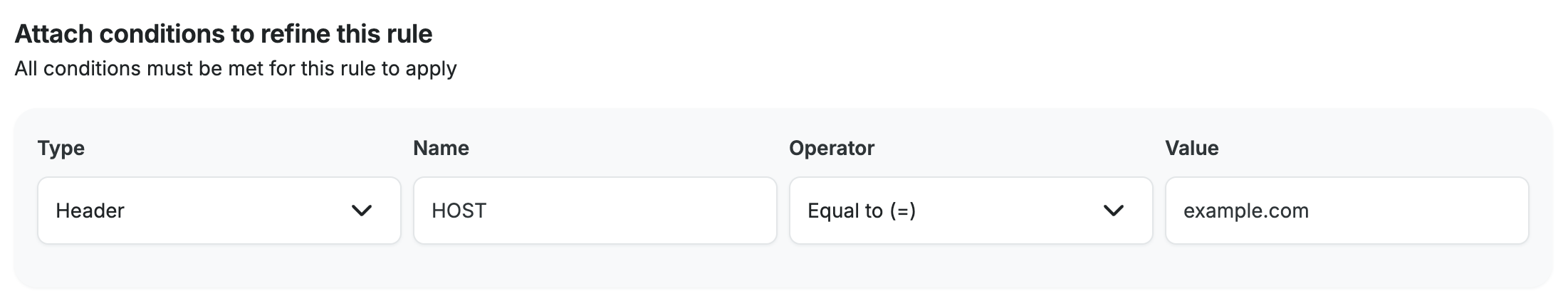The width and height of the screenshot is (1568, 303).
Task: Open the Operator dropdown showing Equal to
Action: tap(970, 211)
